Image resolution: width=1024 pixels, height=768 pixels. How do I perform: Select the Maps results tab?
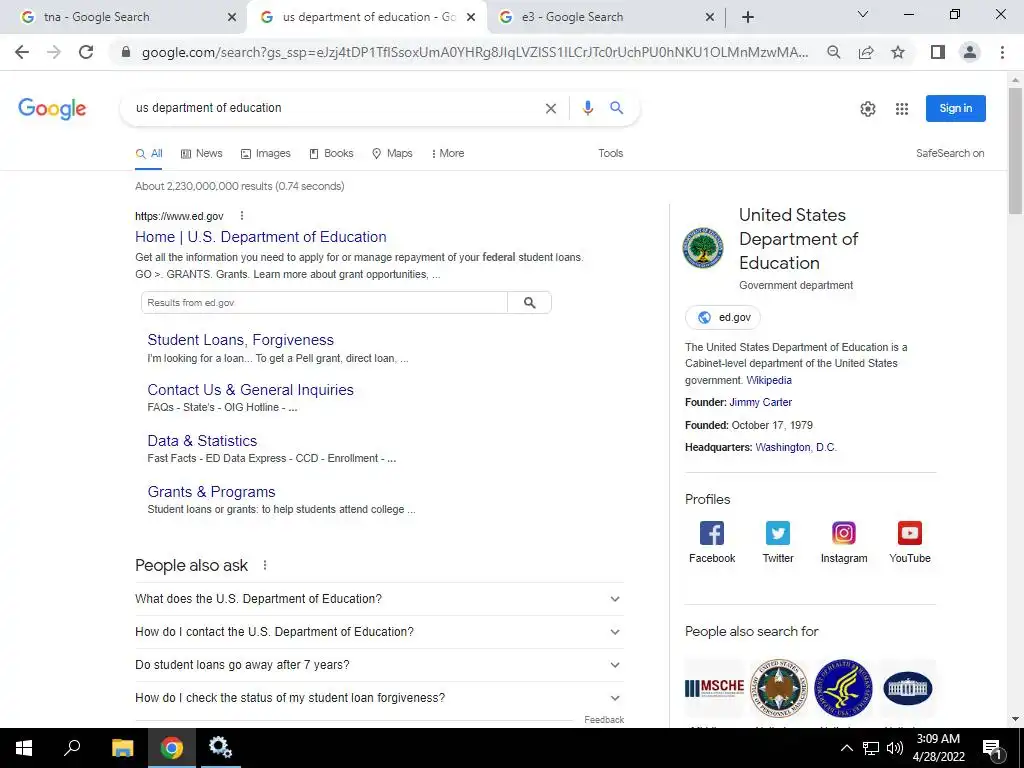pyautogui.click(x=392, y=153)
